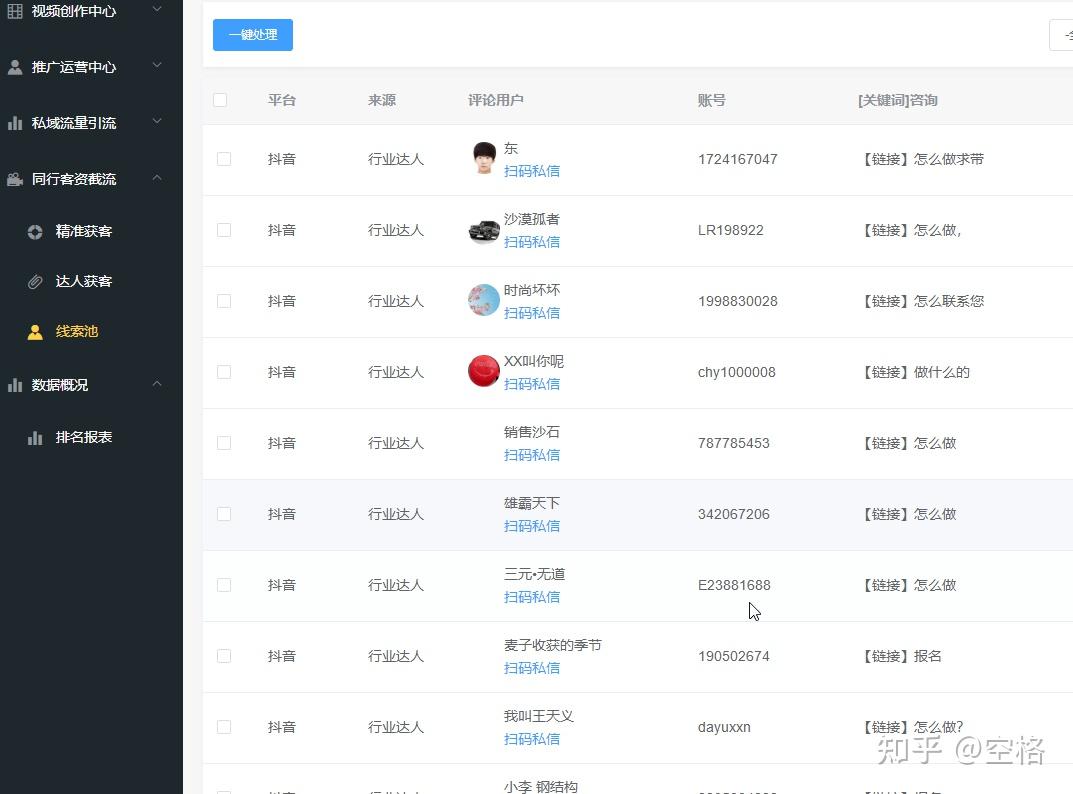Click the 精准获客 circle icon
The image size is (1073, 794).
(x=35, y=231)
